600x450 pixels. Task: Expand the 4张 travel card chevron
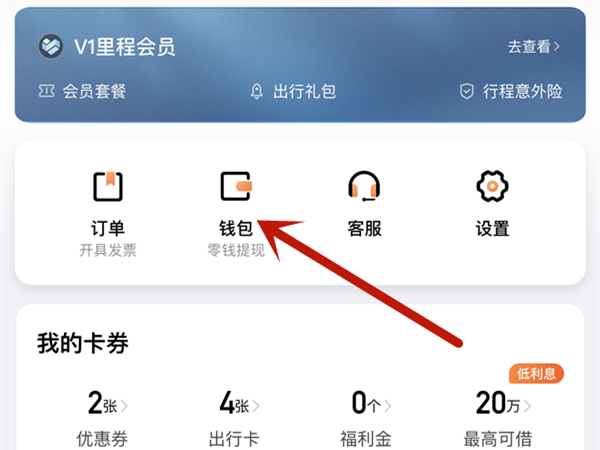coord(256,406)
